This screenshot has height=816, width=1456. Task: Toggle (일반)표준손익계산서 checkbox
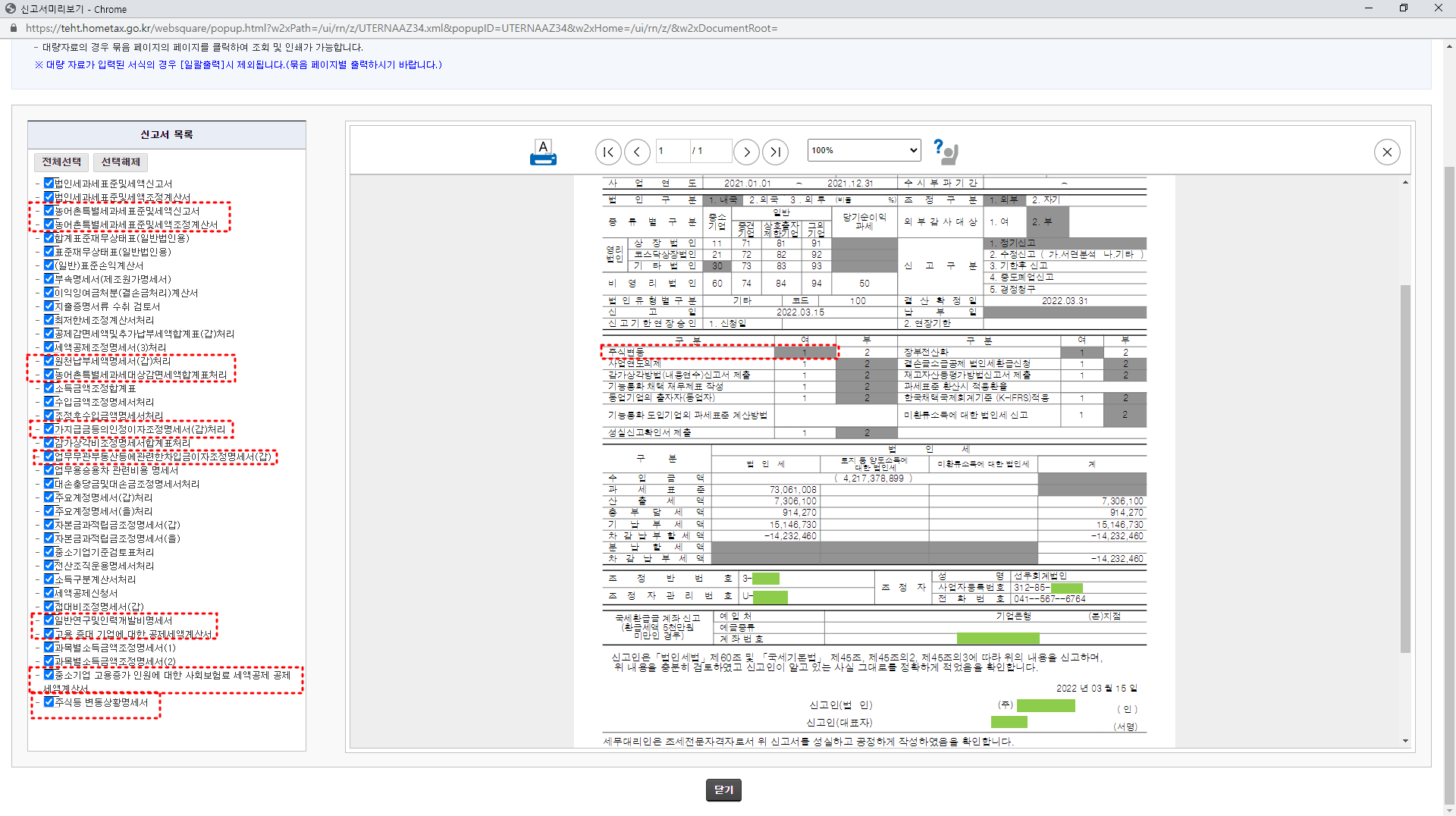[x=49, y=265]
